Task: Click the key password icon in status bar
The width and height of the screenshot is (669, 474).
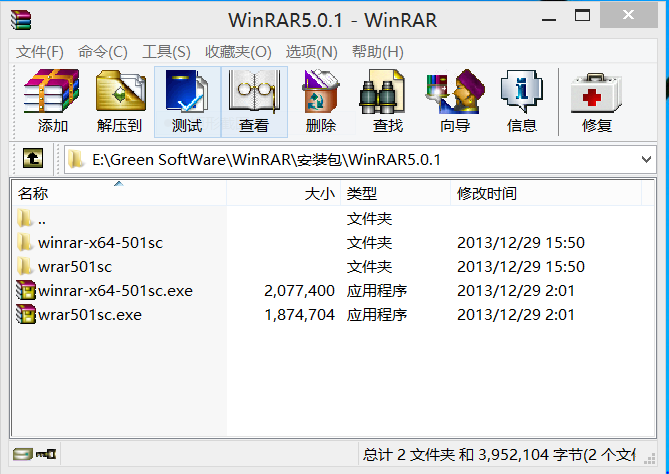Action: tap(46, 454)
